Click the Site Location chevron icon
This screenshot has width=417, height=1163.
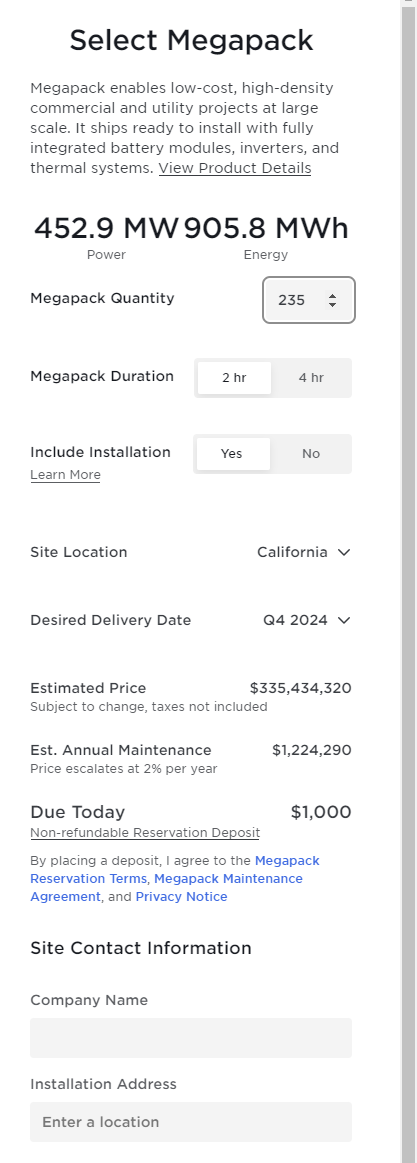pyautogui.click(x=344, y=553)
